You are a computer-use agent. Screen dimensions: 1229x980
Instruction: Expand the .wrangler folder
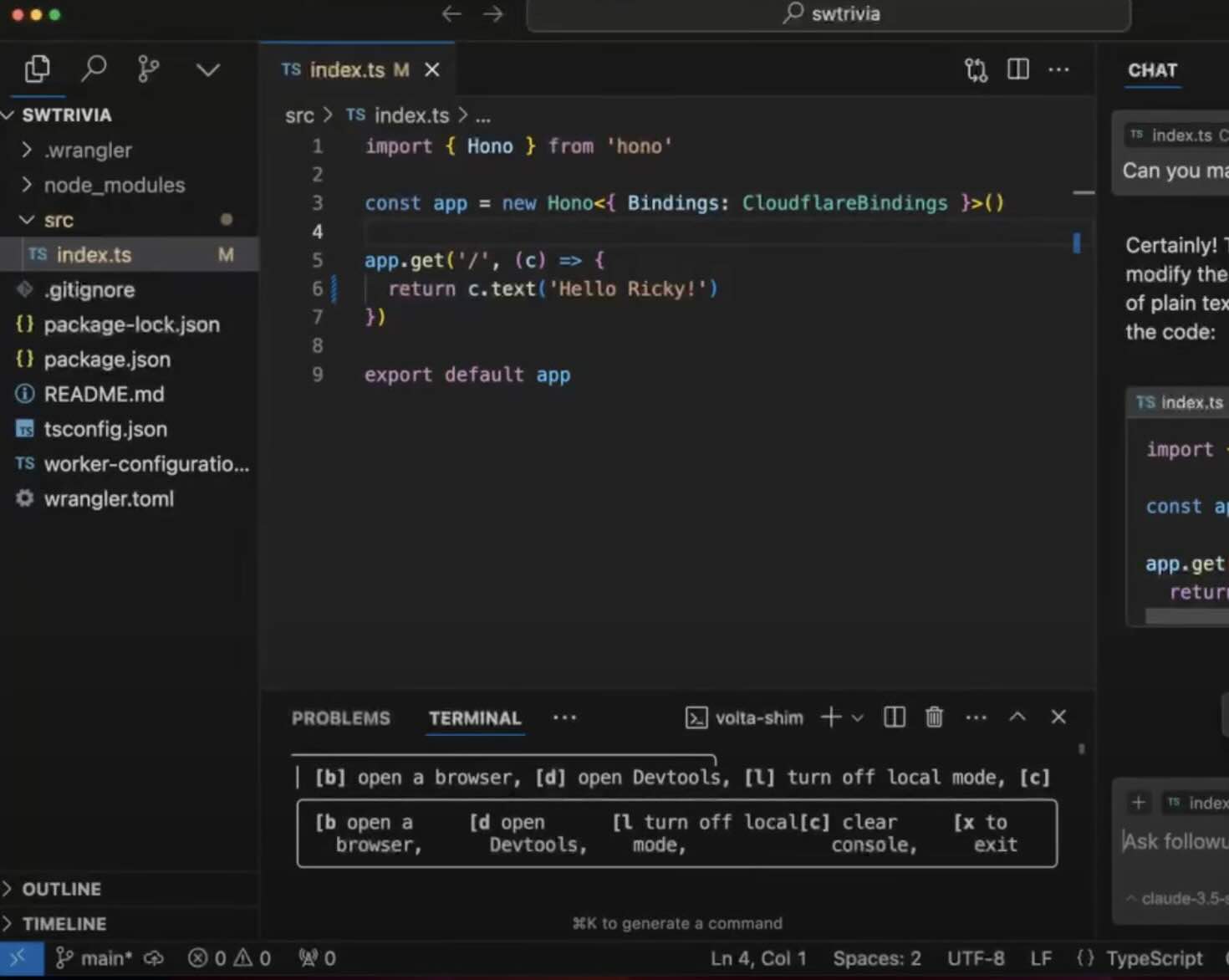point(88,151)
